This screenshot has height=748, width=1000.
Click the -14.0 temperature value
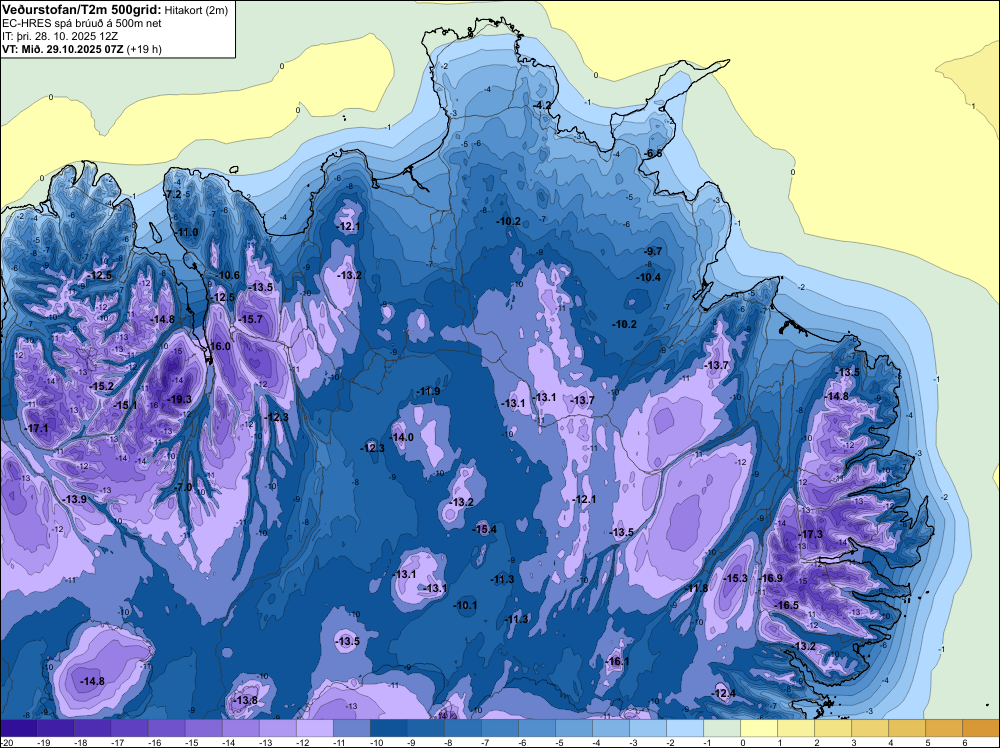402,437
